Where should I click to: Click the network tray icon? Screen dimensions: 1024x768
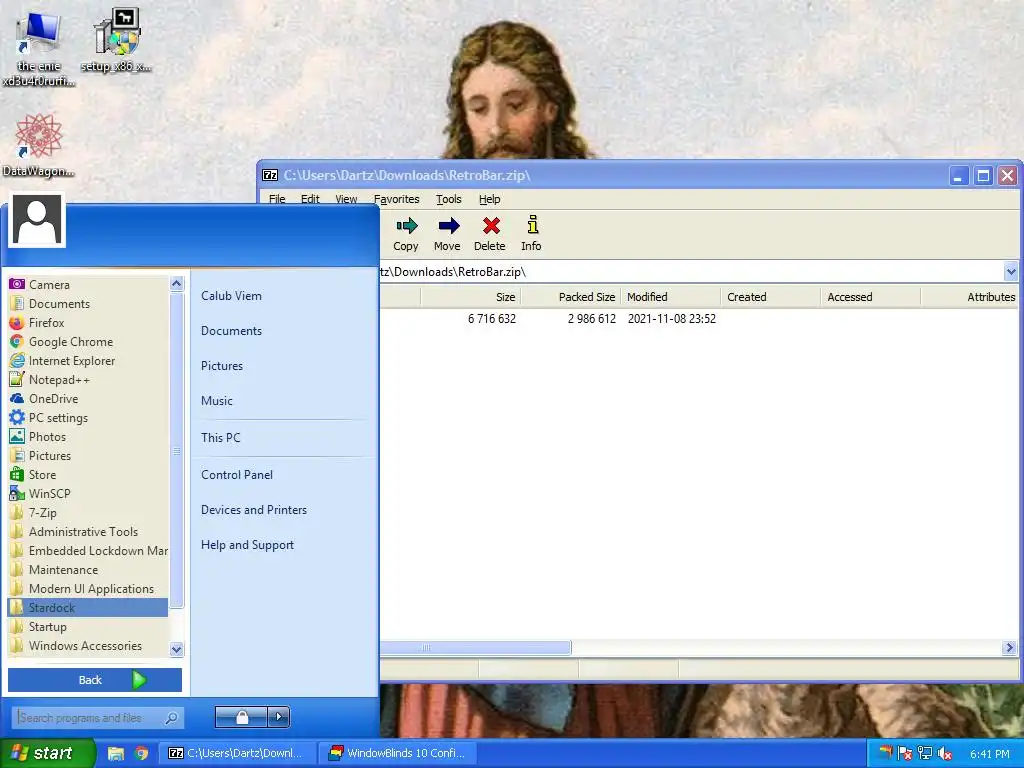point(925,754)
